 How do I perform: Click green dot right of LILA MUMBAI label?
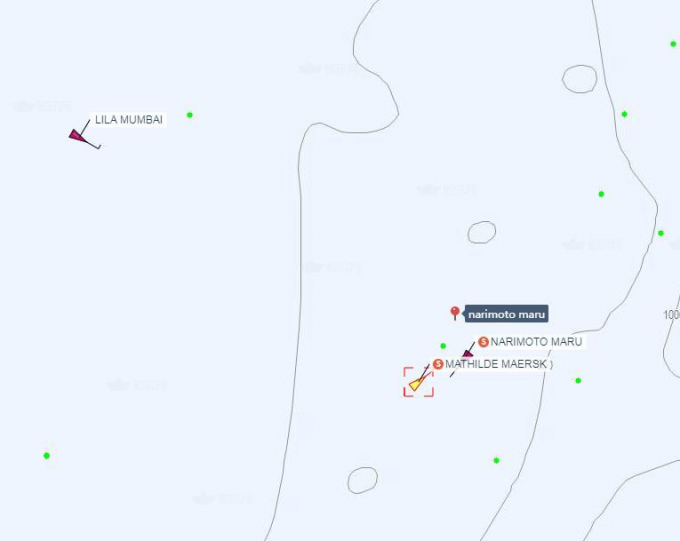[190, 115]
